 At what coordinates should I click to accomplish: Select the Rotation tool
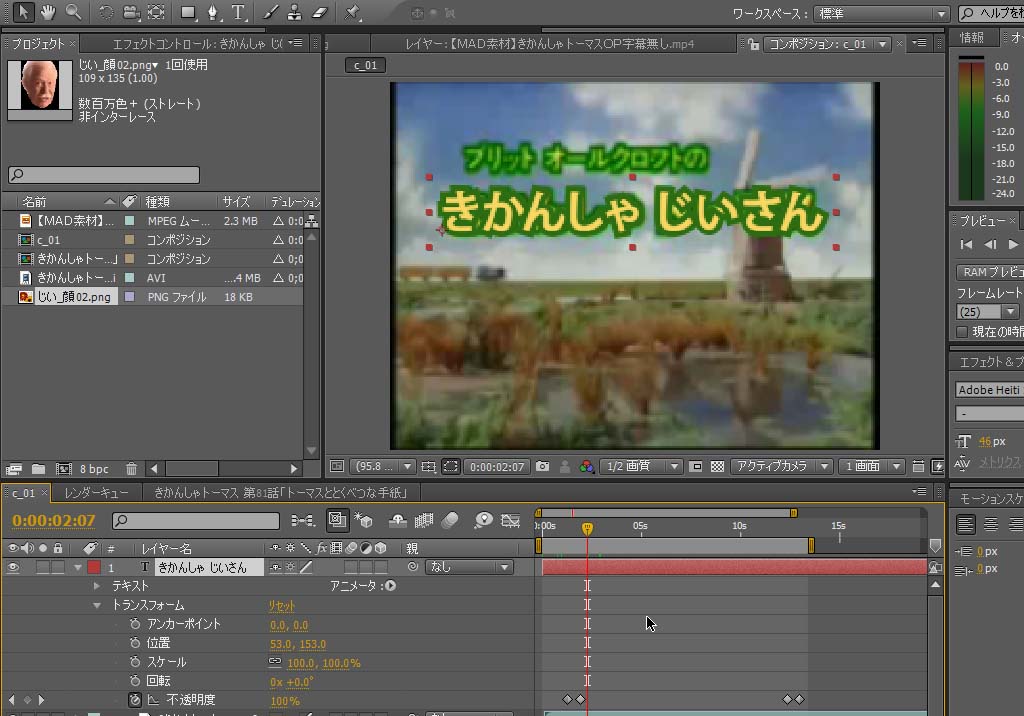106,12
